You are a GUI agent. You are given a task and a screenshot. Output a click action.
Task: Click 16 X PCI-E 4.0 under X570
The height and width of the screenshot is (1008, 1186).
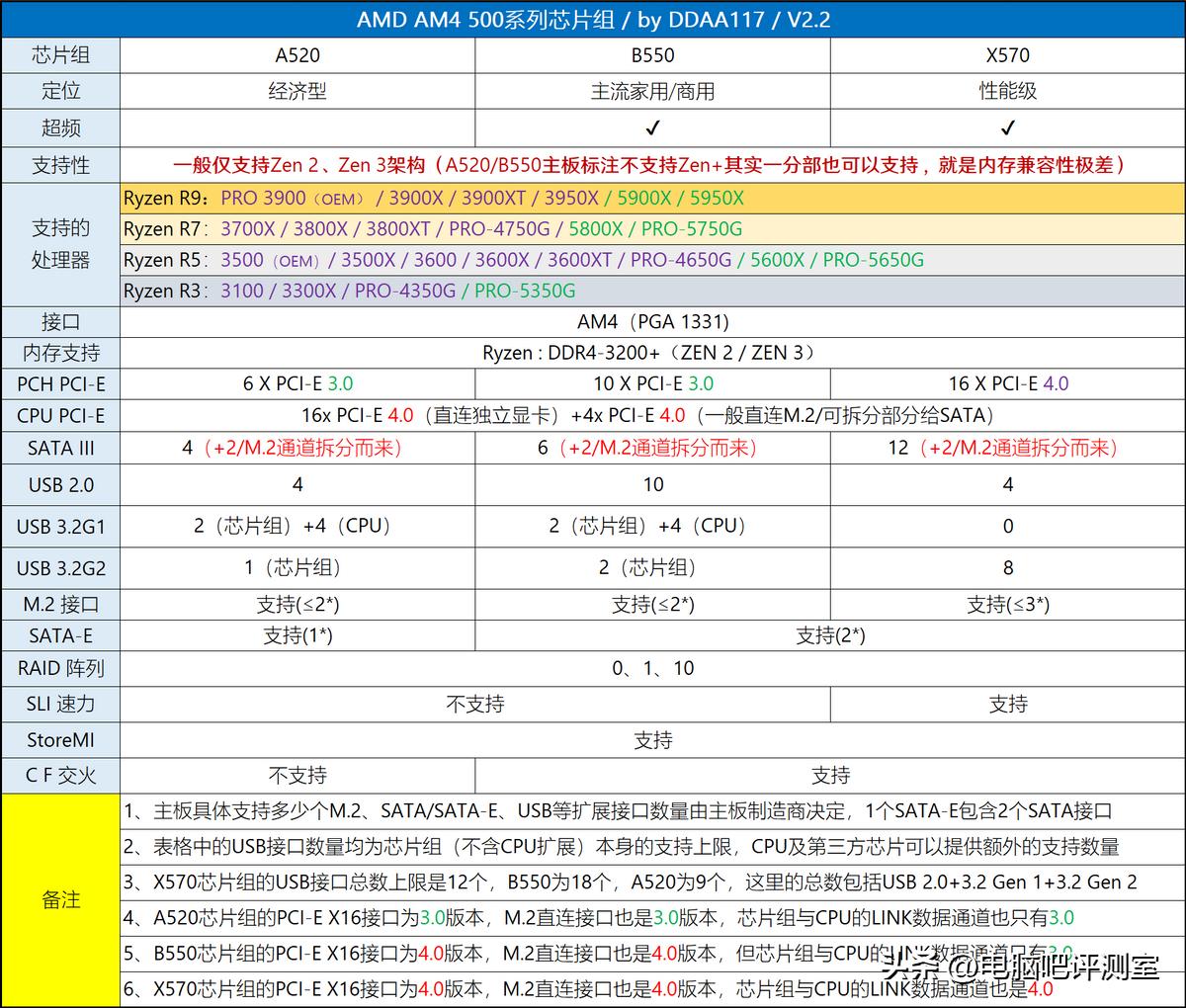[x=1007, y=383]
